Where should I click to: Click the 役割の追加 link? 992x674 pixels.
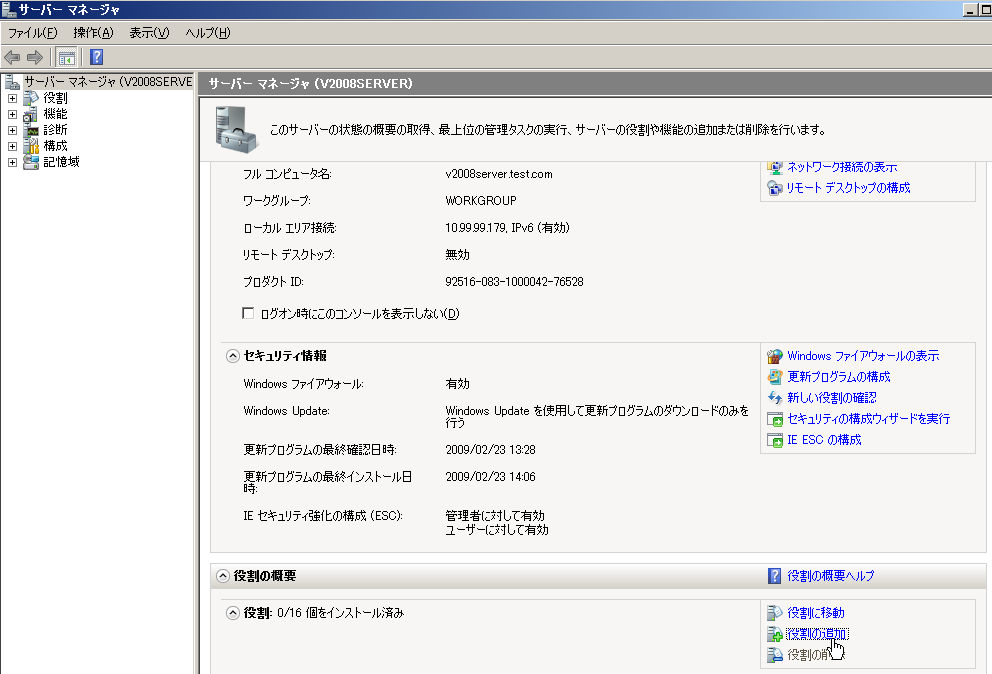tap(816, 634)
